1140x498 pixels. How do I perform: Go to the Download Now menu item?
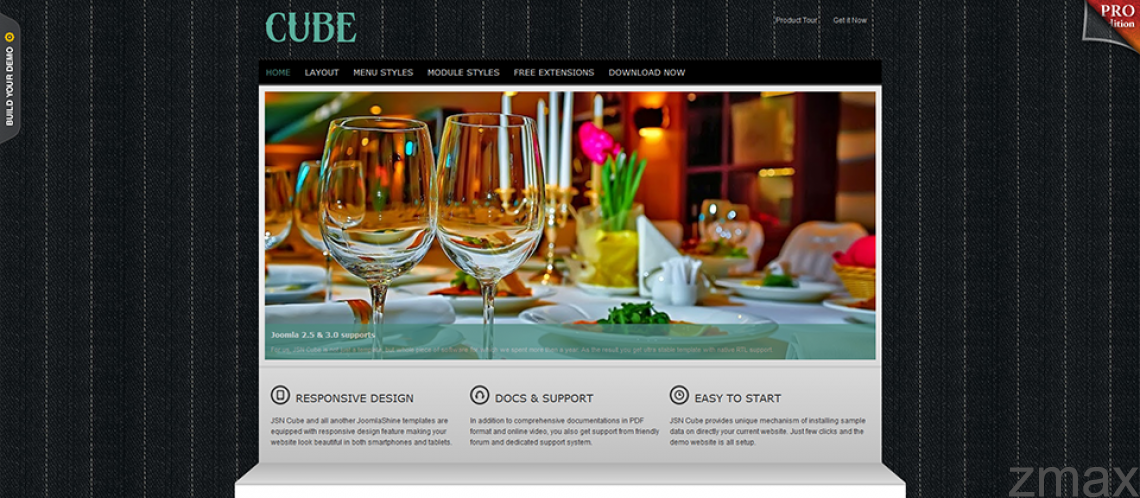click(x=647, y=73)
